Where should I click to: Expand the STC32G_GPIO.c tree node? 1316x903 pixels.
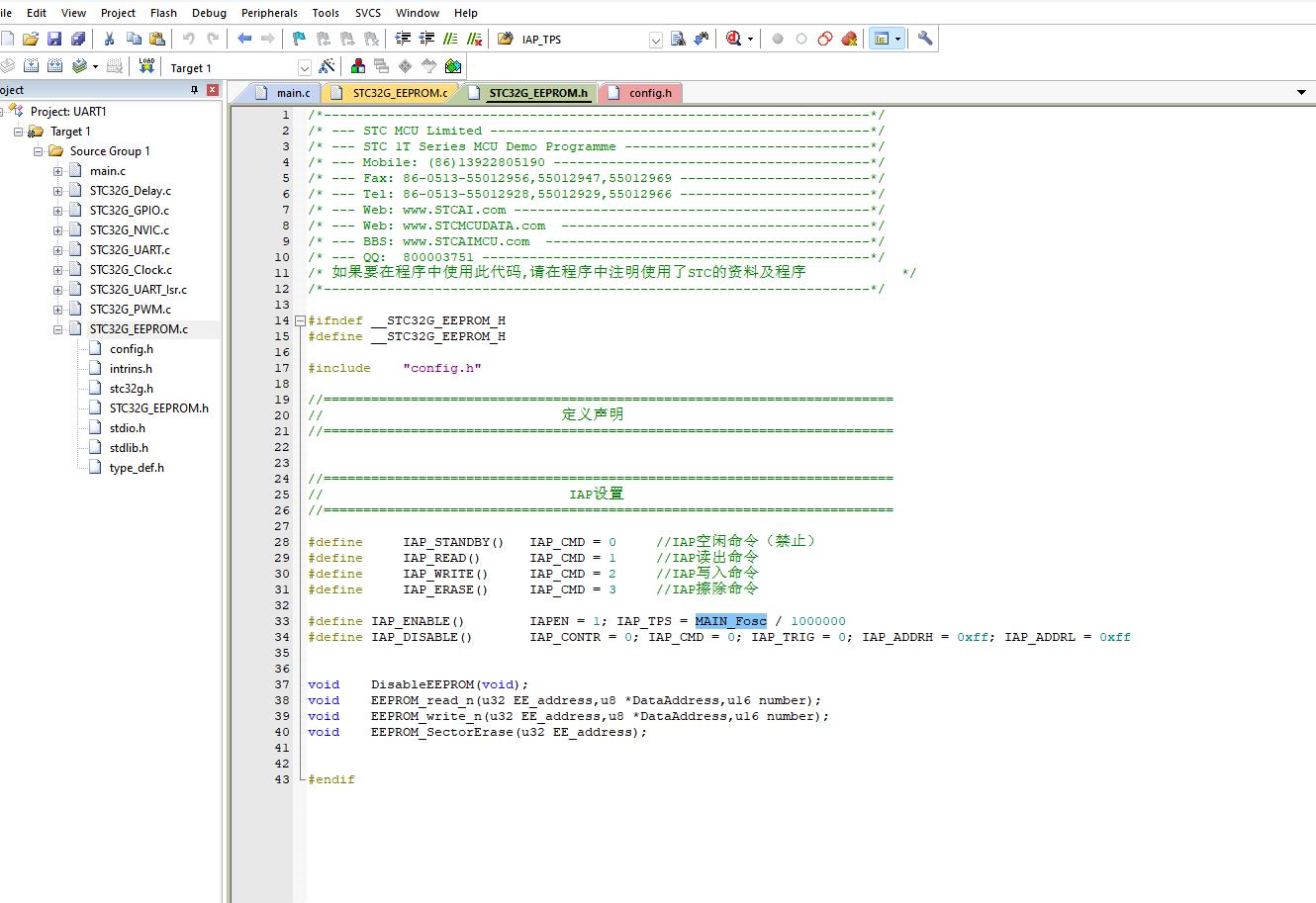(x=57, y=211)
